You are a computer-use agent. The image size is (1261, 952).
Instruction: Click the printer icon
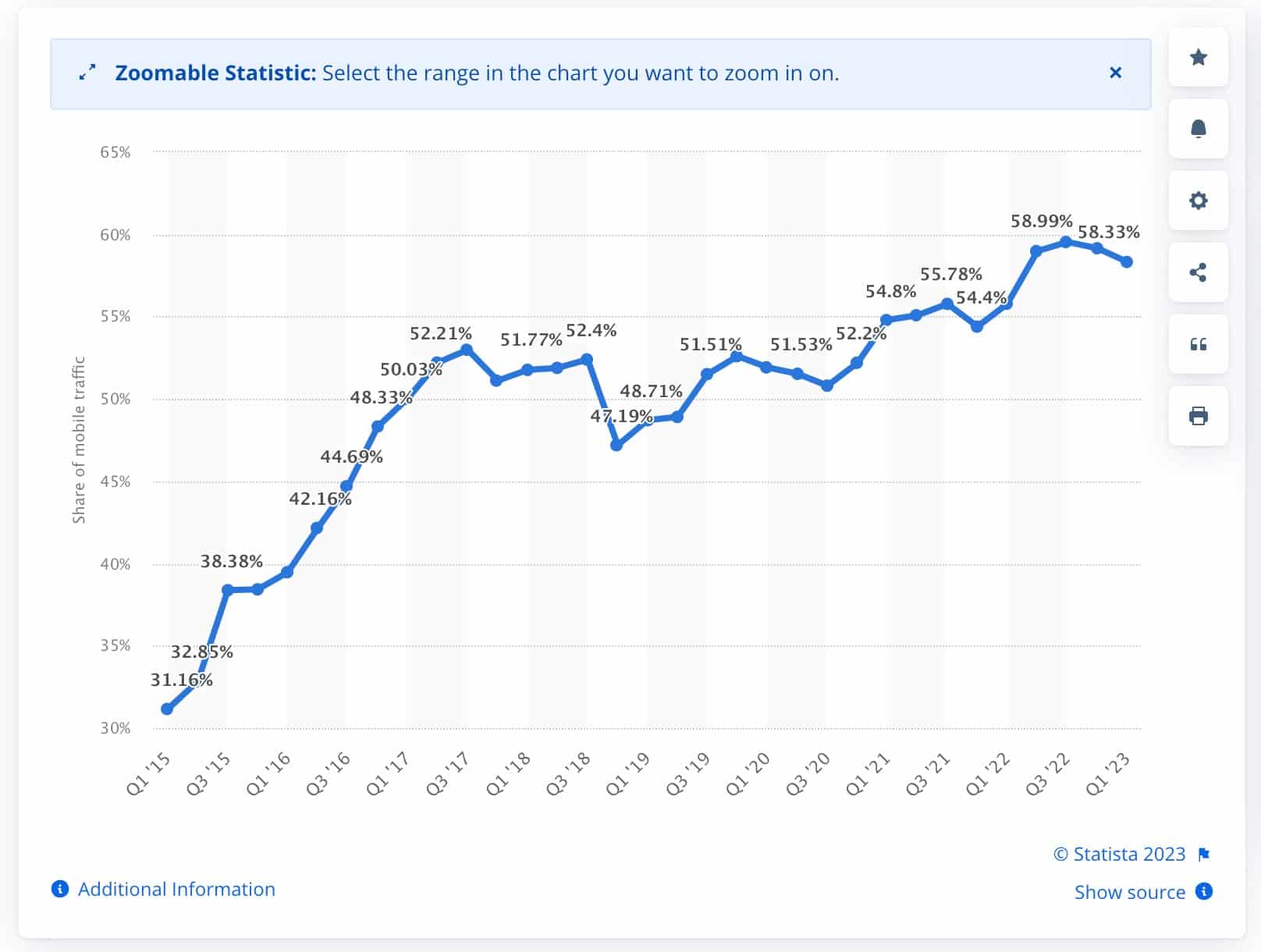pyautogui.click(x=1199, y=416)
